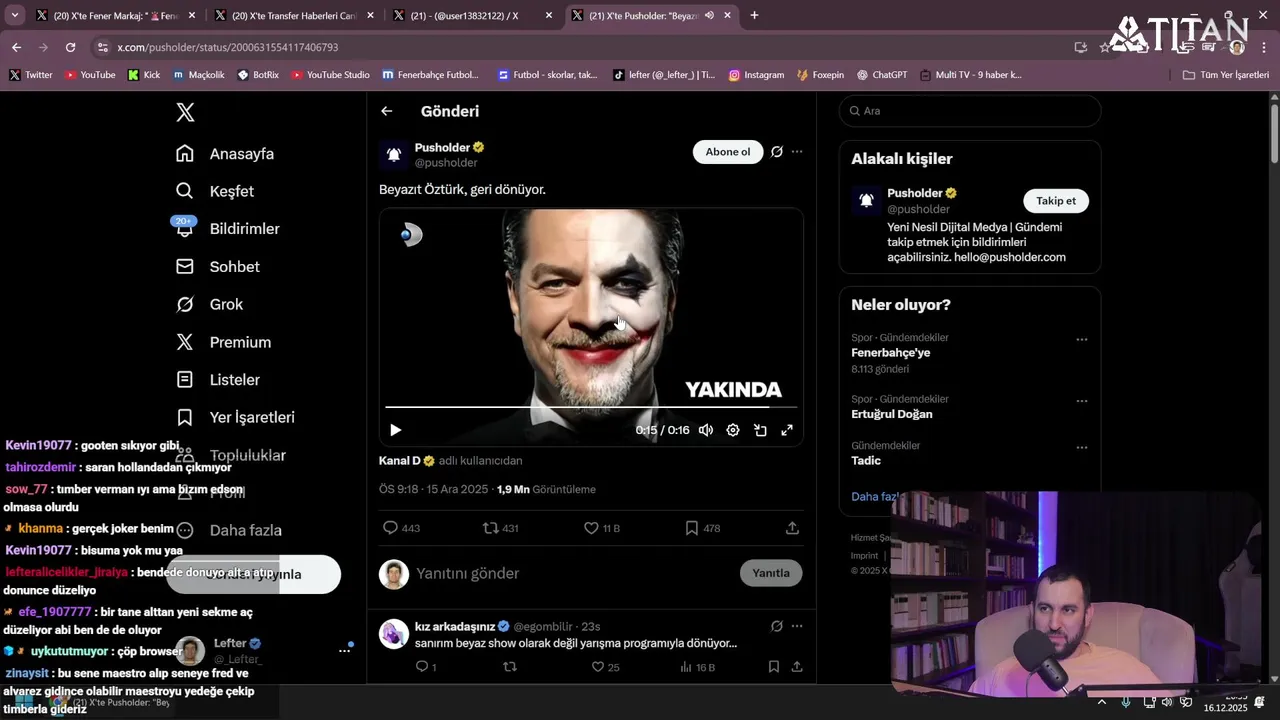The height and width of the screenshot is (720, 1280).
Task: Click the browser address bar
Action: [x=580, y=47]
